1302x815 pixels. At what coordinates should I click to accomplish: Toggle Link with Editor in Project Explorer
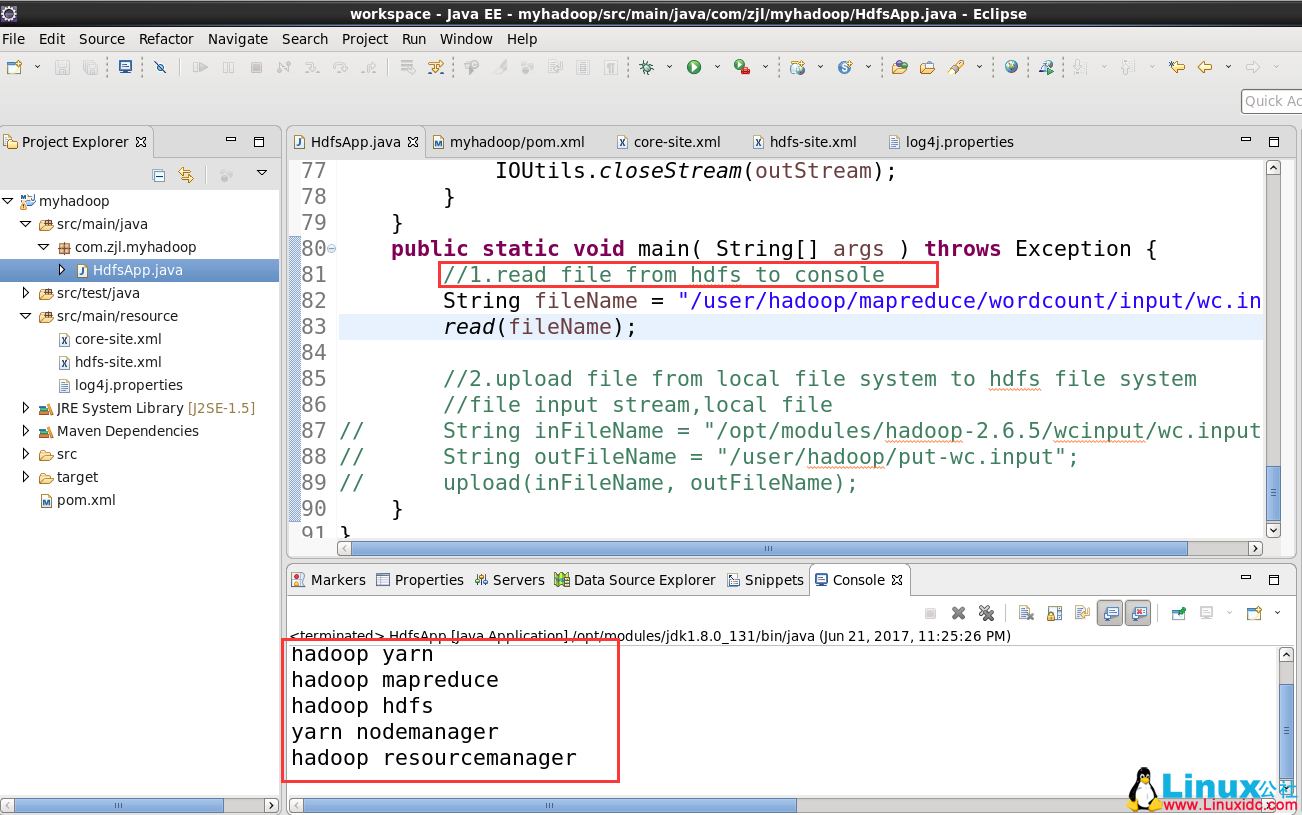click(x=186, y=174)
